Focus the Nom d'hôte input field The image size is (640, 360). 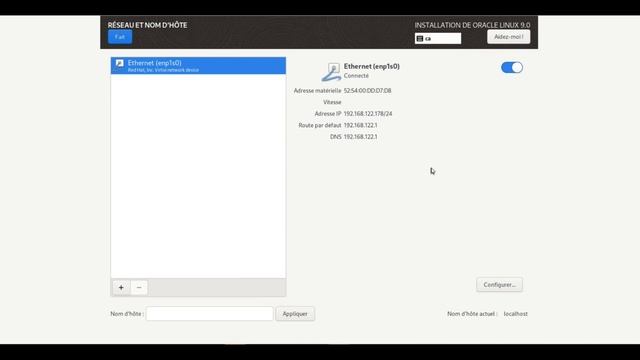(x=209, y=313)
